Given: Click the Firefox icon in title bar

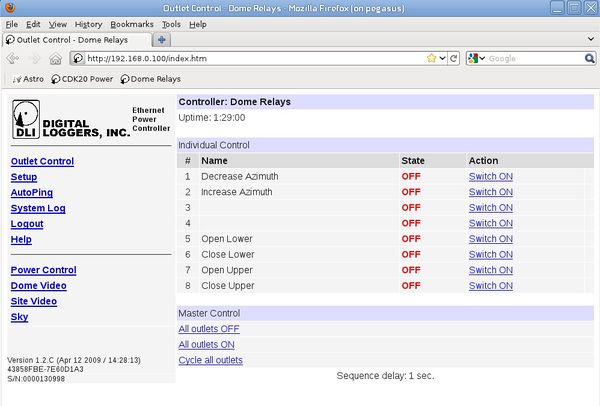Looking at the screenshot, I should coord(10,8).
